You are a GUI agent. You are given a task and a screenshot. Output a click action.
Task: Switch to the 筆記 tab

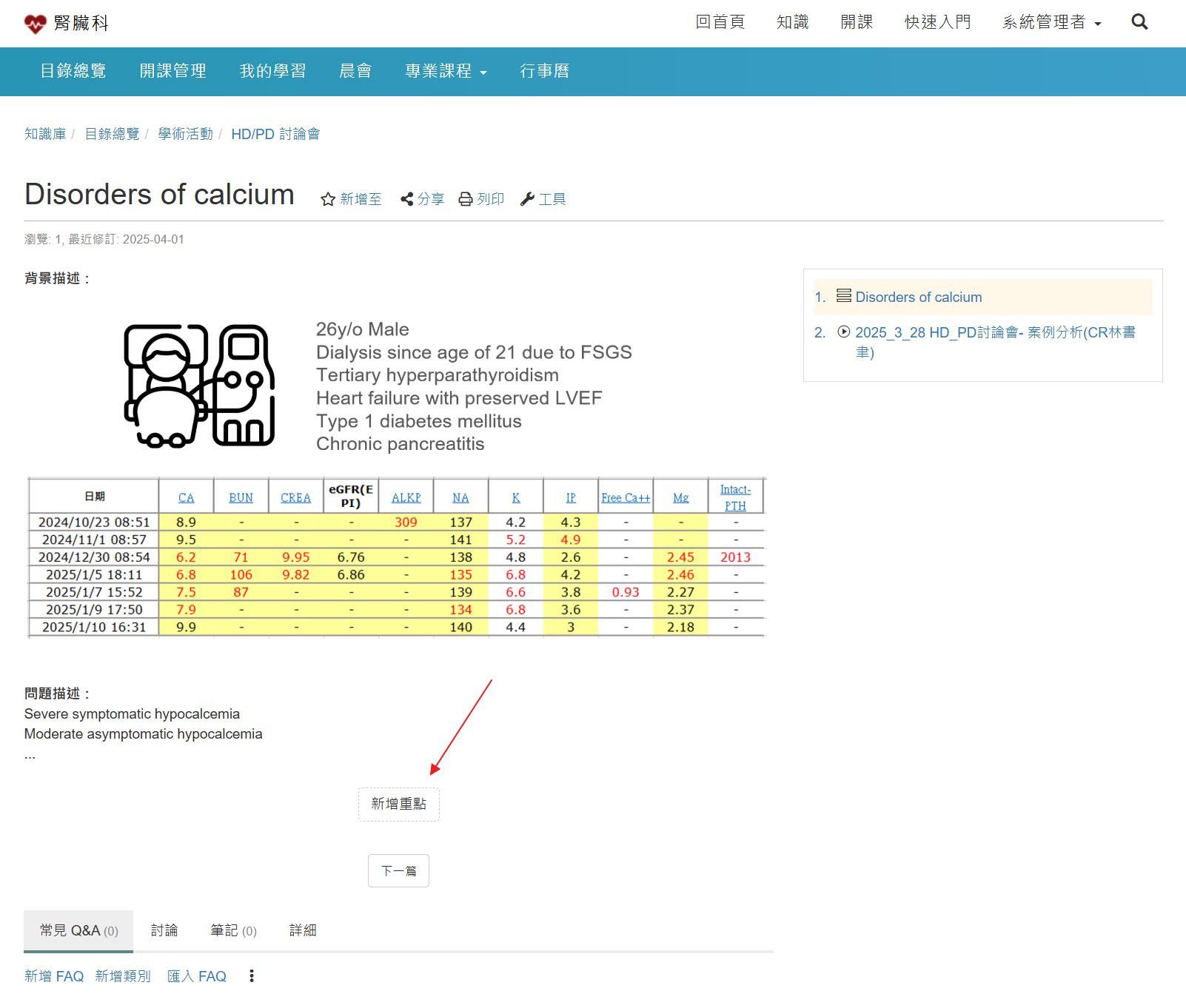coord(232,930)
